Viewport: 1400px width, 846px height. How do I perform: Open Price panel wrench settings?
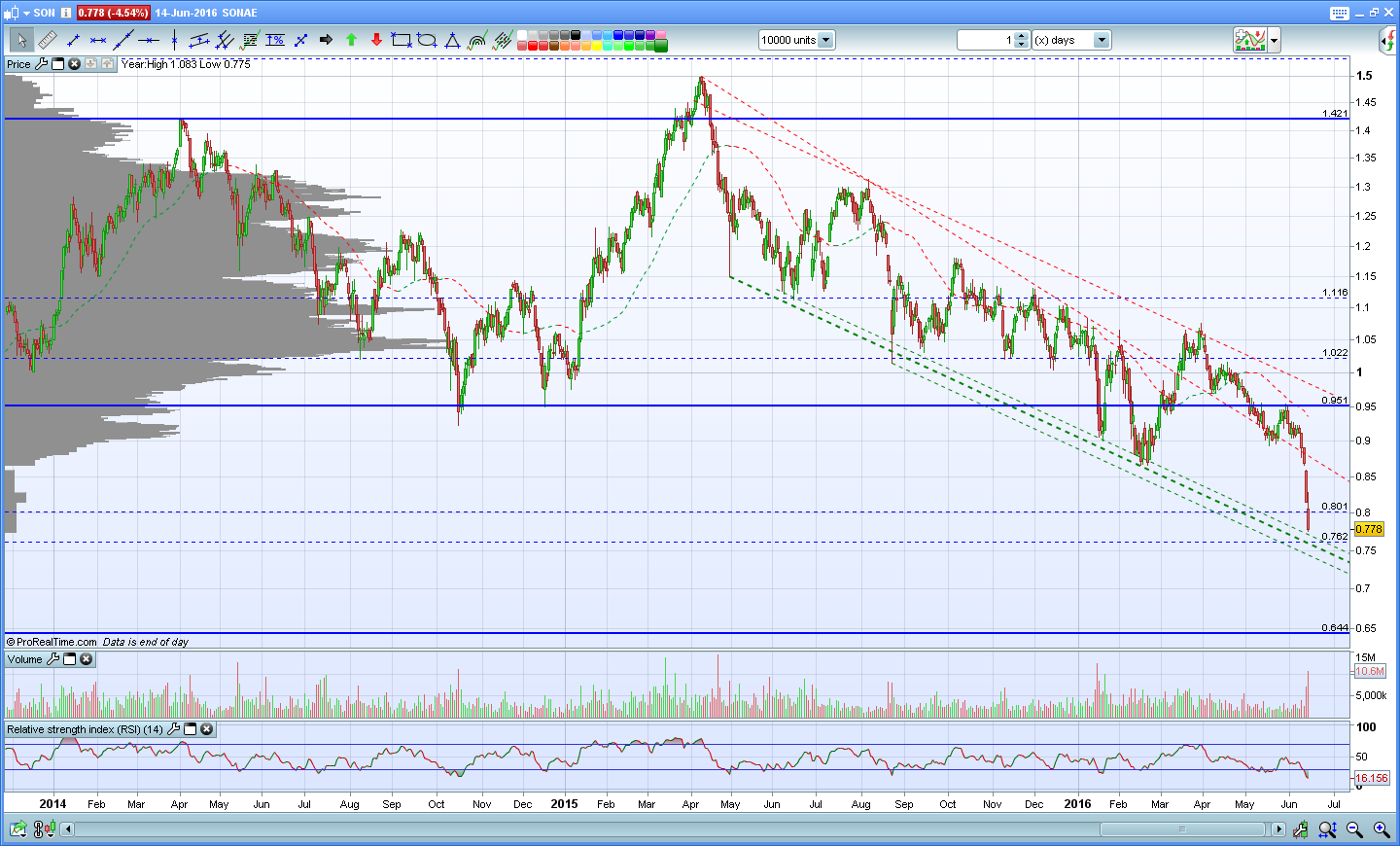41,64
